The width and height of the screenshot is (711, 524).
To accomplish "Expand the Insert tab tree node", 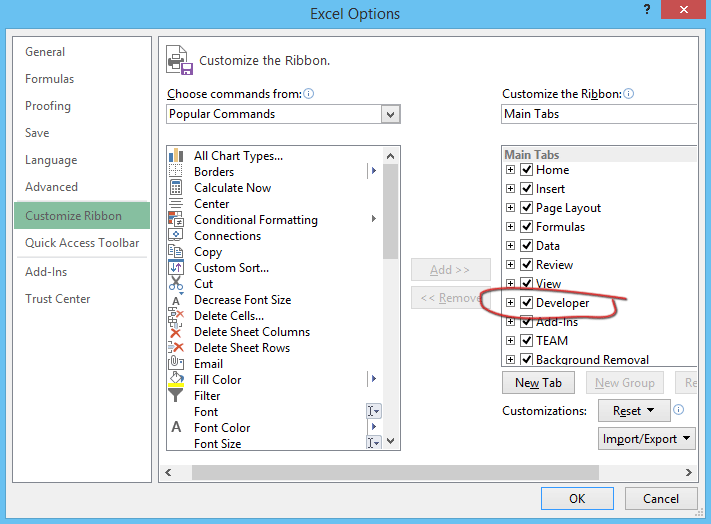I will point(511,189).
